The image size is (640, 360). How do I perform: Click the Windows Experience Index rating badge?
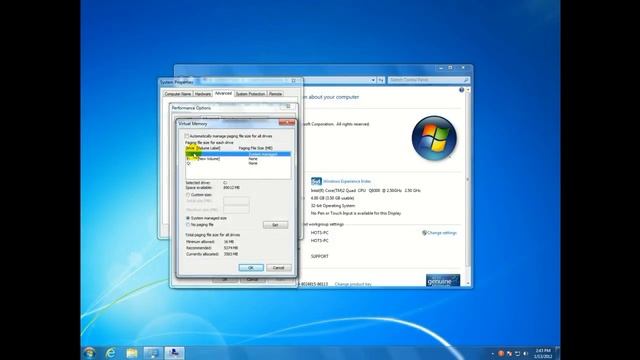[x=316, y=181]
